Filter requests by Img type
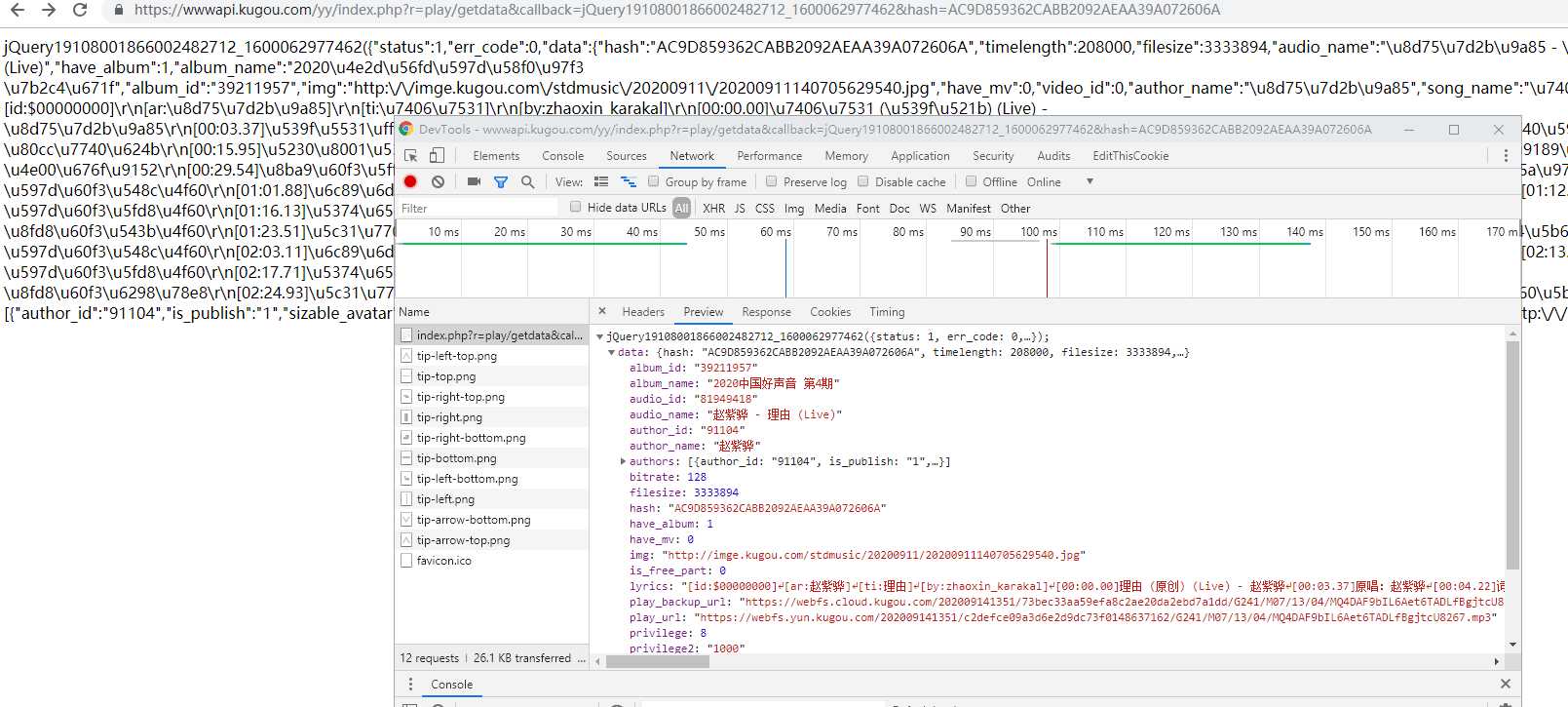This screenshot has width=1568, height=707. click(x=794, y=209)
